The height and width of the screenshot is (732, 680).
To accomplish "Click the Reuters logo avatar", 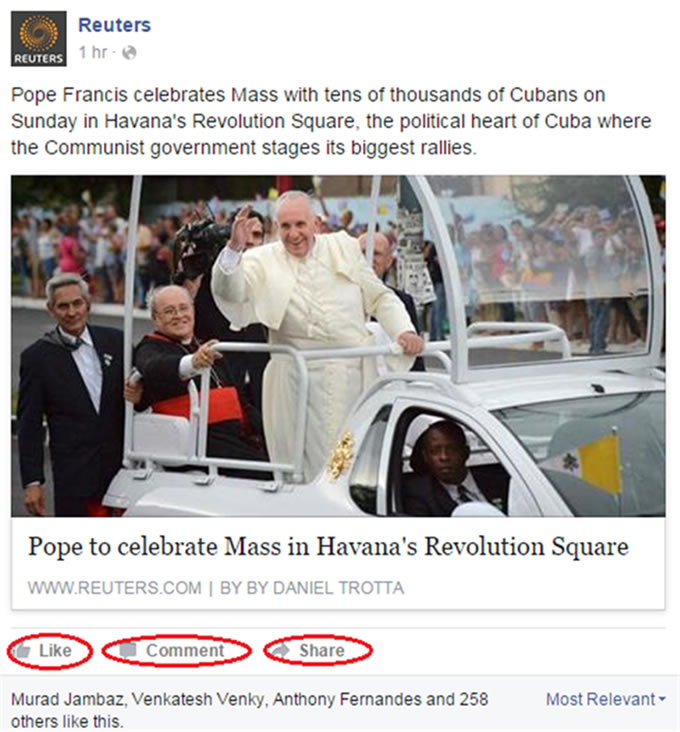I will [x=39, y=39].
